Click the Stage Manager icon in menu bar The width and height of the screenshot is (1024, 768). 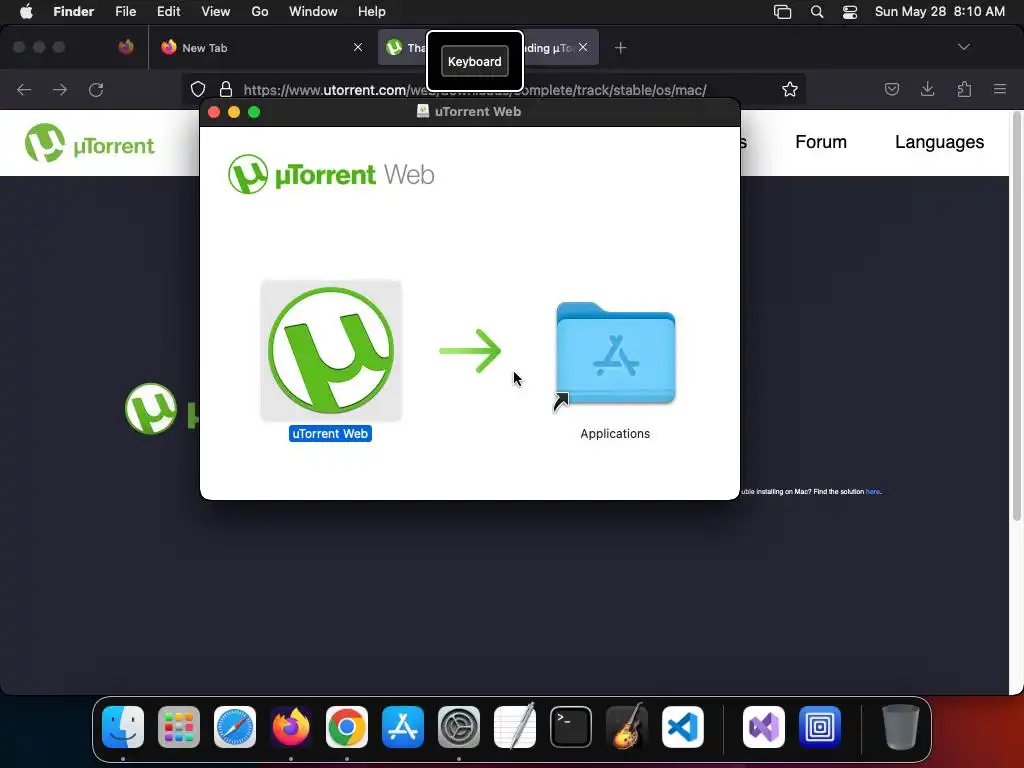click(x=782, y=12)
